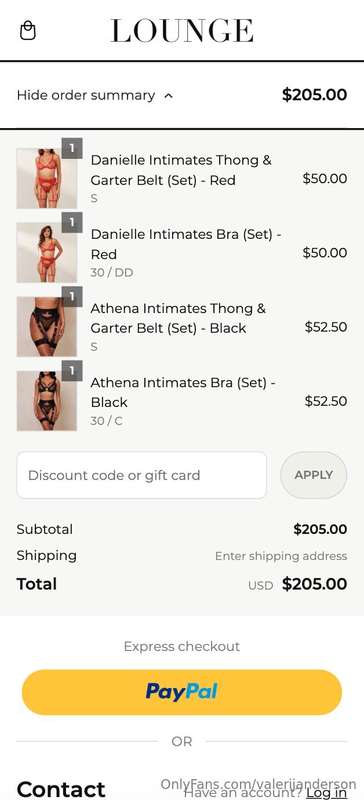Screen dimensions: 364x800
Task: Click the PayPal logo text
Action: [182, 692]
